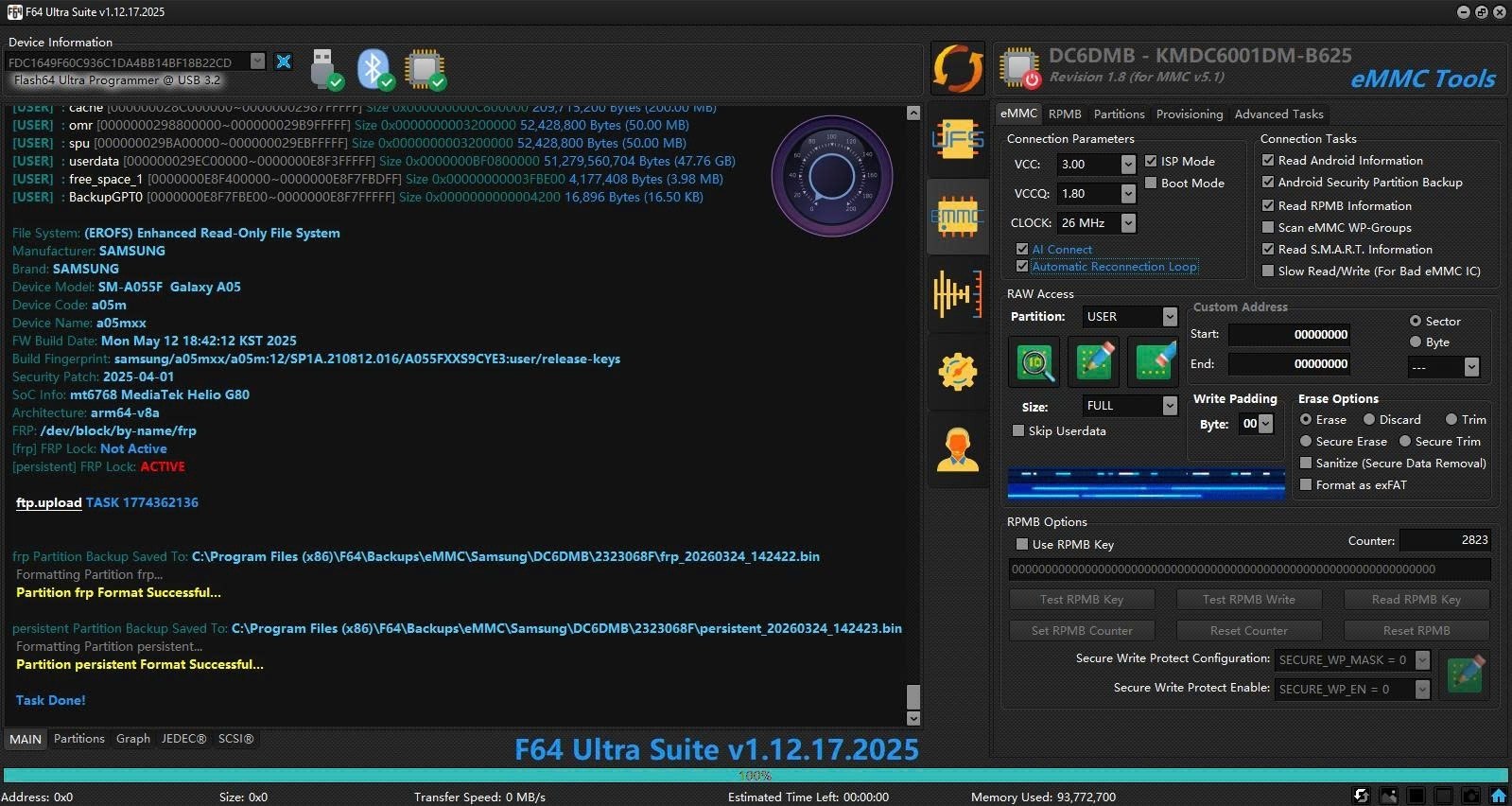The width and height of the screenshot is (1512, 806).
Task: Click the 100% progress bar
Action: 756,776
